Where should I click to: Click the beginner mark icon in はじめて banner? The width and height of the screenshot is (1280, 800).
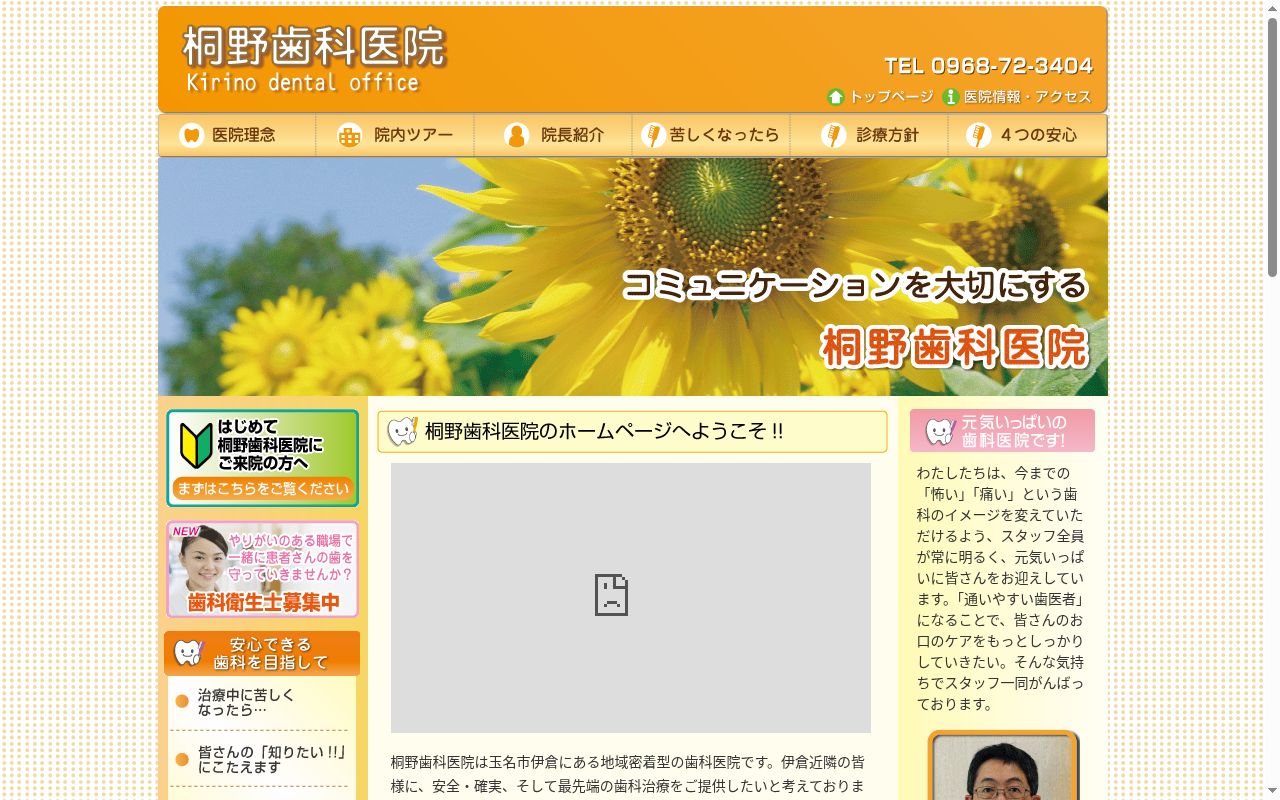(x=196, y=445)
